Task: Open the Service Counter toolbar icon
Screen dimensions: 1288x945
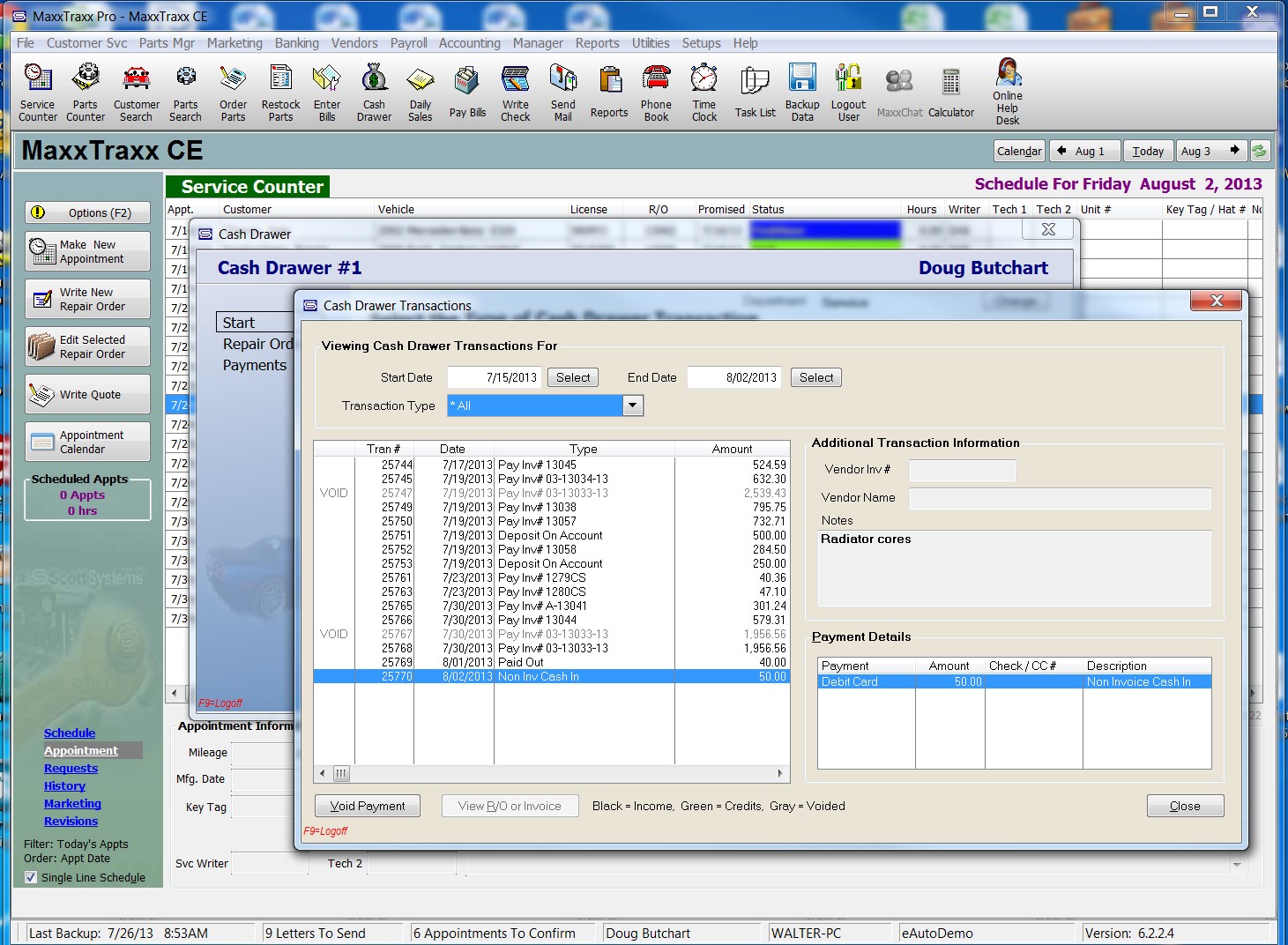Action: tap(38, 93)
